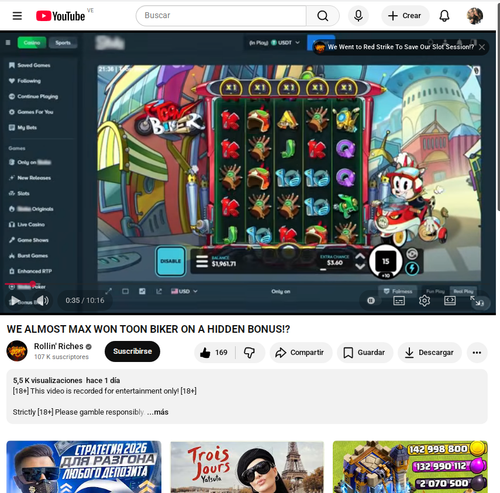Start voice search with microphone icon

pyautogui.click(x=358, y=16)
